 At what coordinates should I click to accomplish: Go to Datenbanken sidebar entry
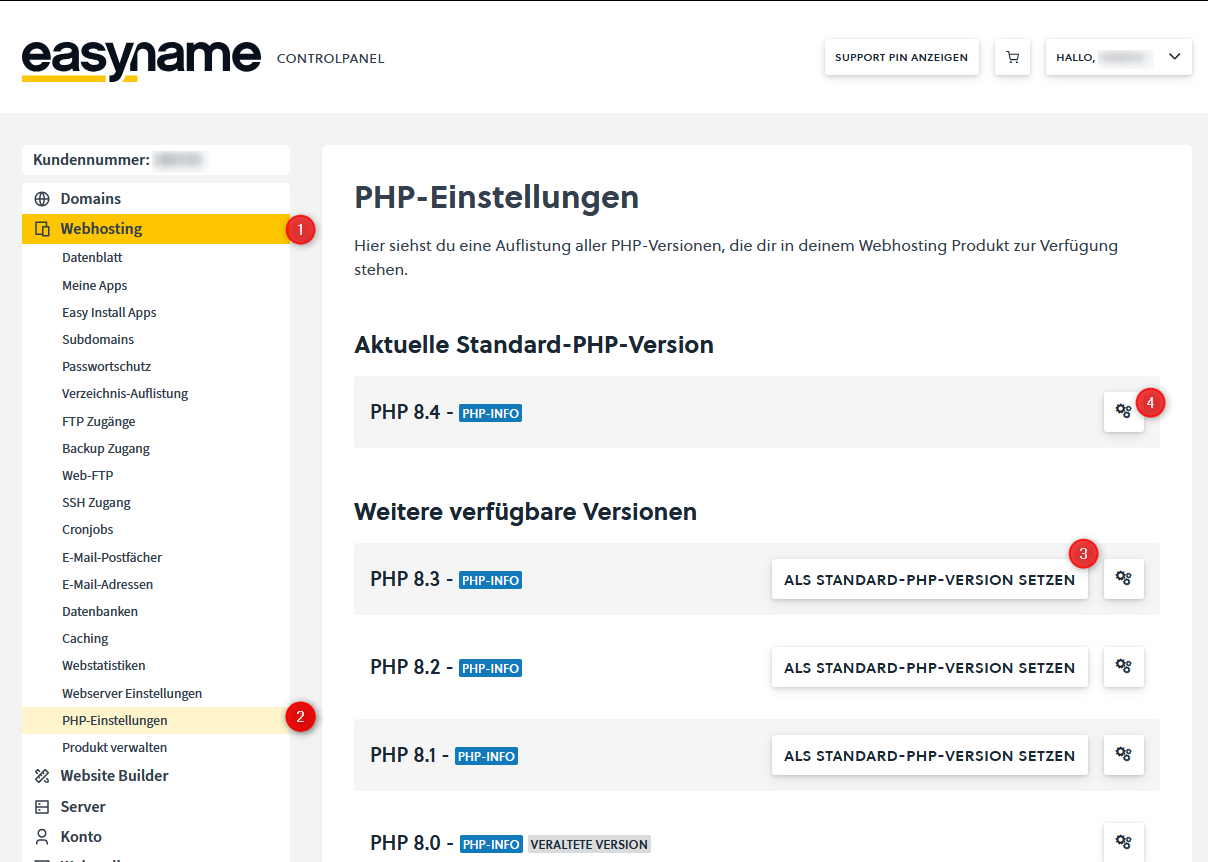pyautogui.click(x=100, y=611)
